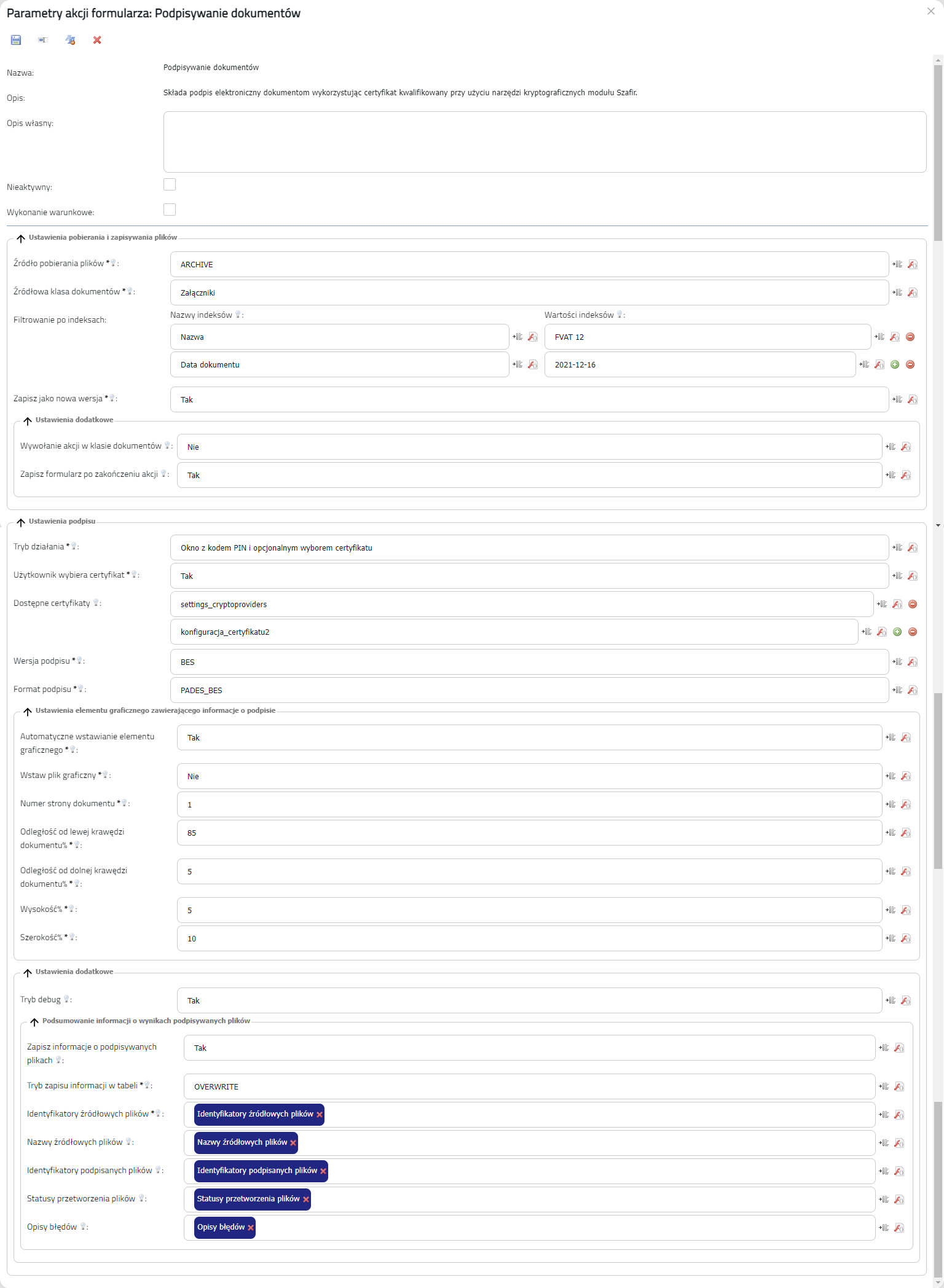Insert variable icon for Tryb działania
Screen dimensions: 944x1288
[x=897, y=548]
